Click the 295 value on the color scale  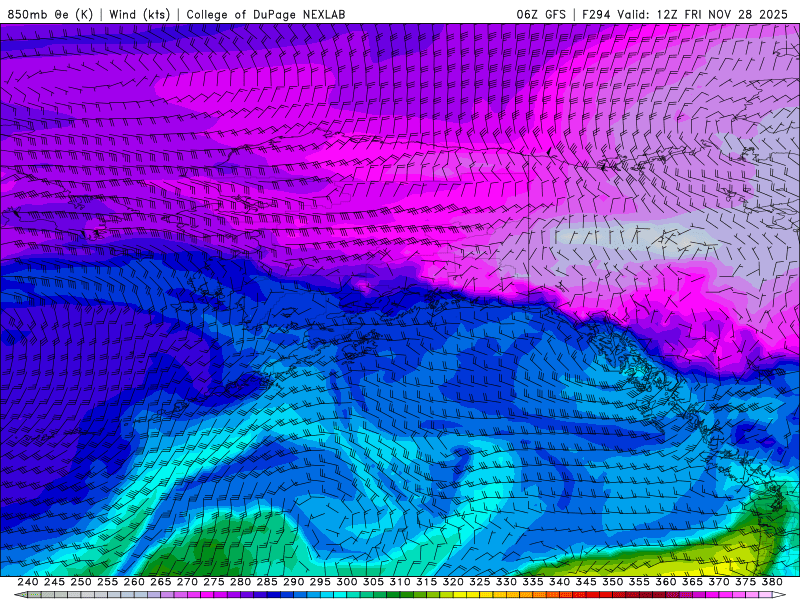click(319, 582)
